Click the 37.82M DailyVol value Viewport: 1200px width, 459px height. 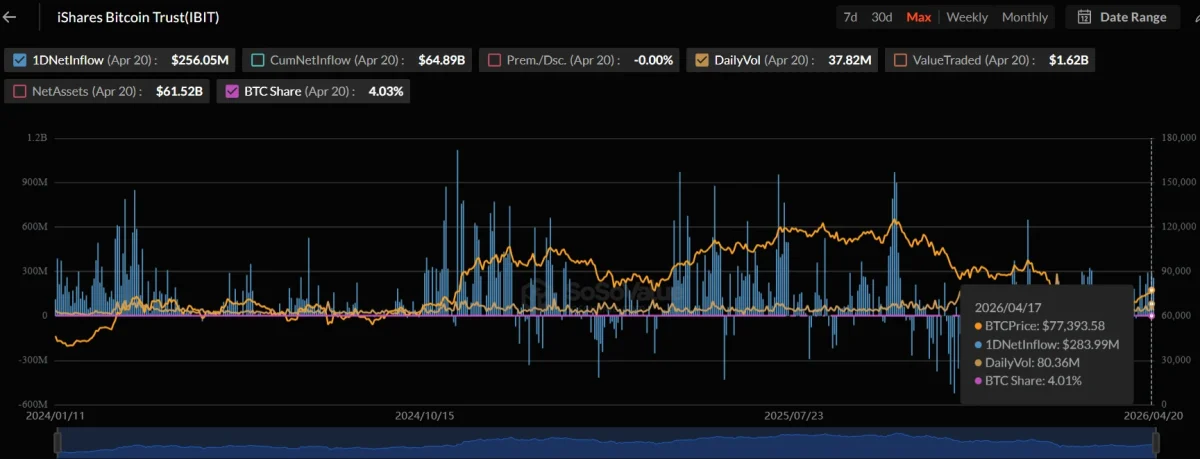click(x=850, y=60)
